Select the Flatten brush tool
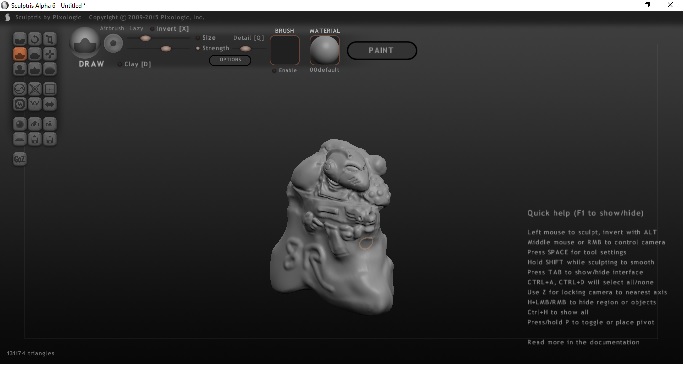 (35, 54)
